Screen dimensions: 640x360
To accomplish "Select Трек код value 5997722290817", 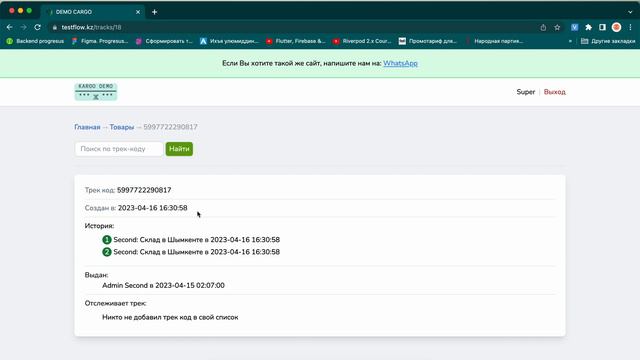I will click(144, 190).
